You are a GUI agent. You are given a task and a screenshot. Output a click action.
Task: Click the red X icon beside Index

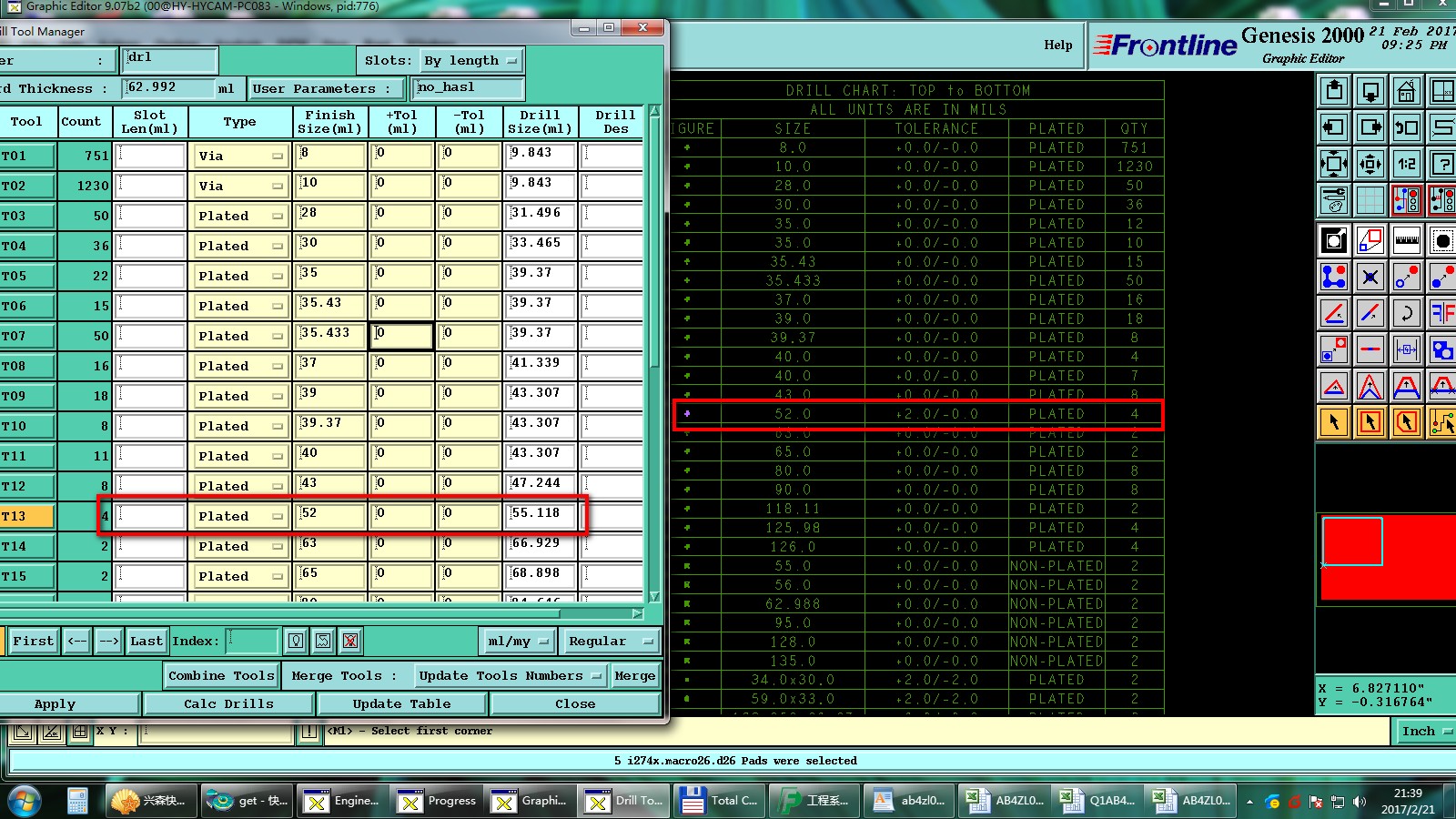tap(350, 642)
